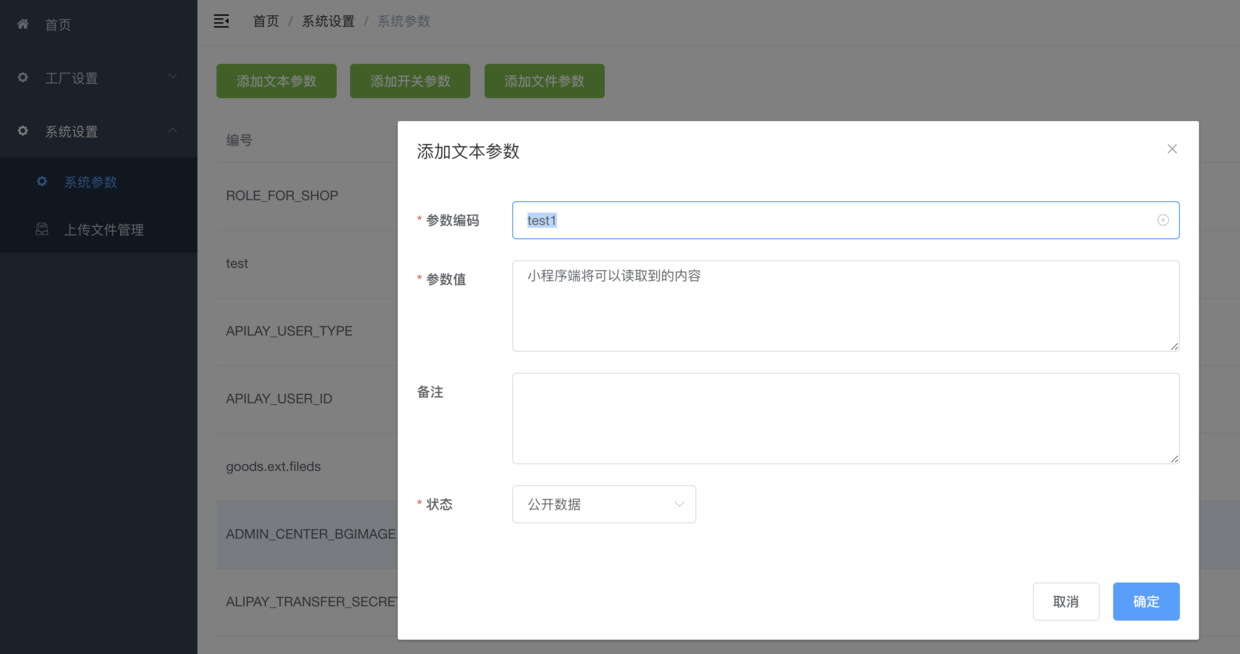Click the 参数值 textarea bottom-corner grip
Image resolution: width=1240 pixels, height=654 pixels.
point(1174,346)
